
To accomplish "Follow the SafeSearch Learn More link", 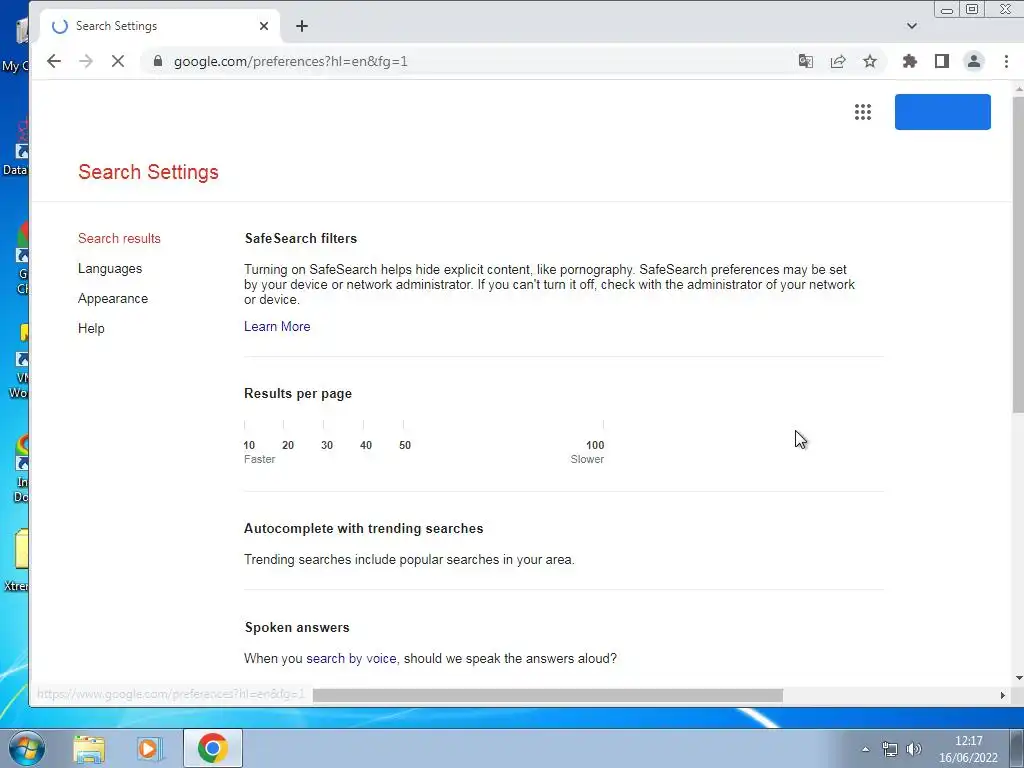I will coord(277,327).
